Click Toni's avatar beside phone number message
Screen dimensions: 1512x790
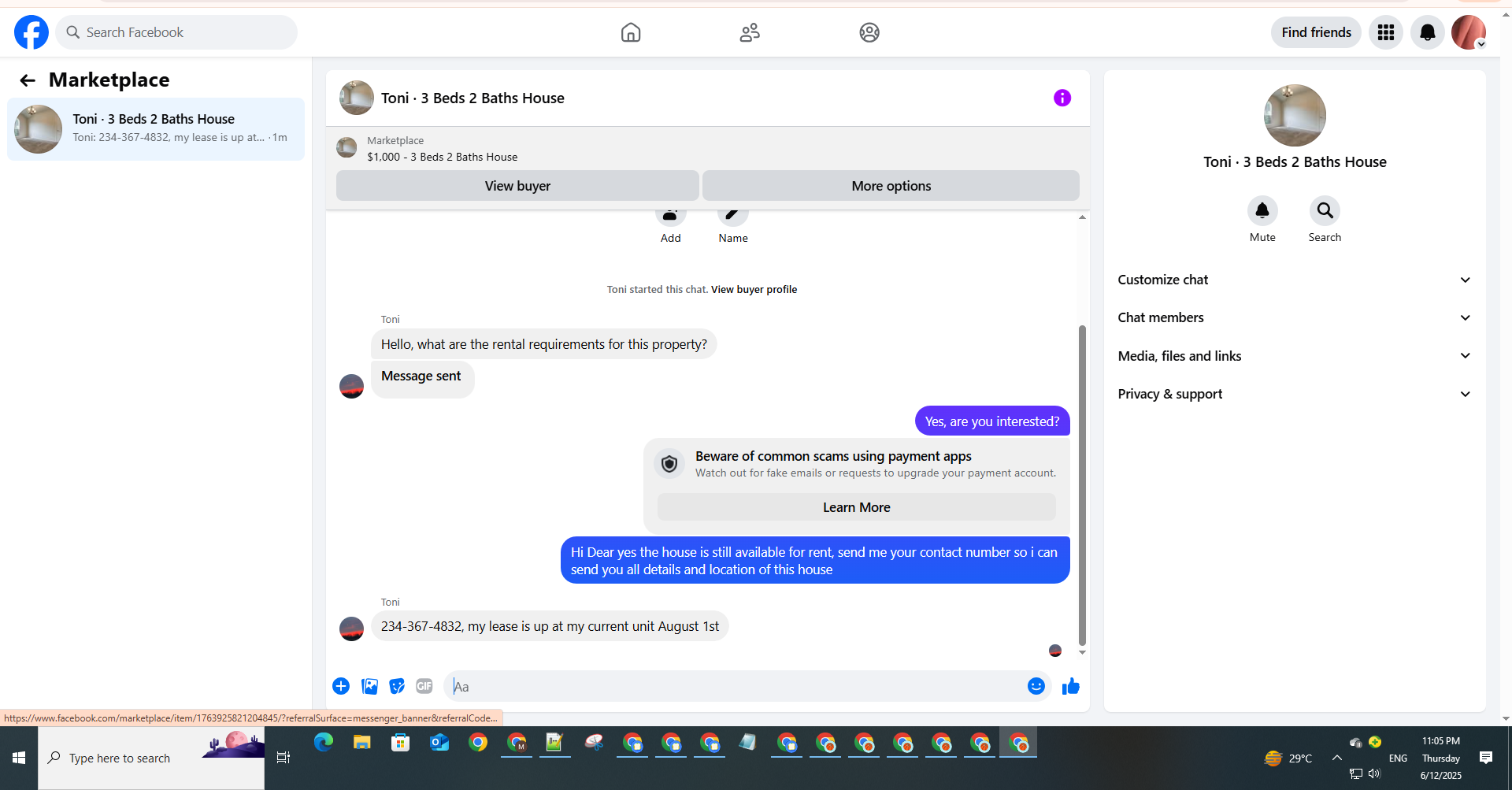[x=351, y=629]
